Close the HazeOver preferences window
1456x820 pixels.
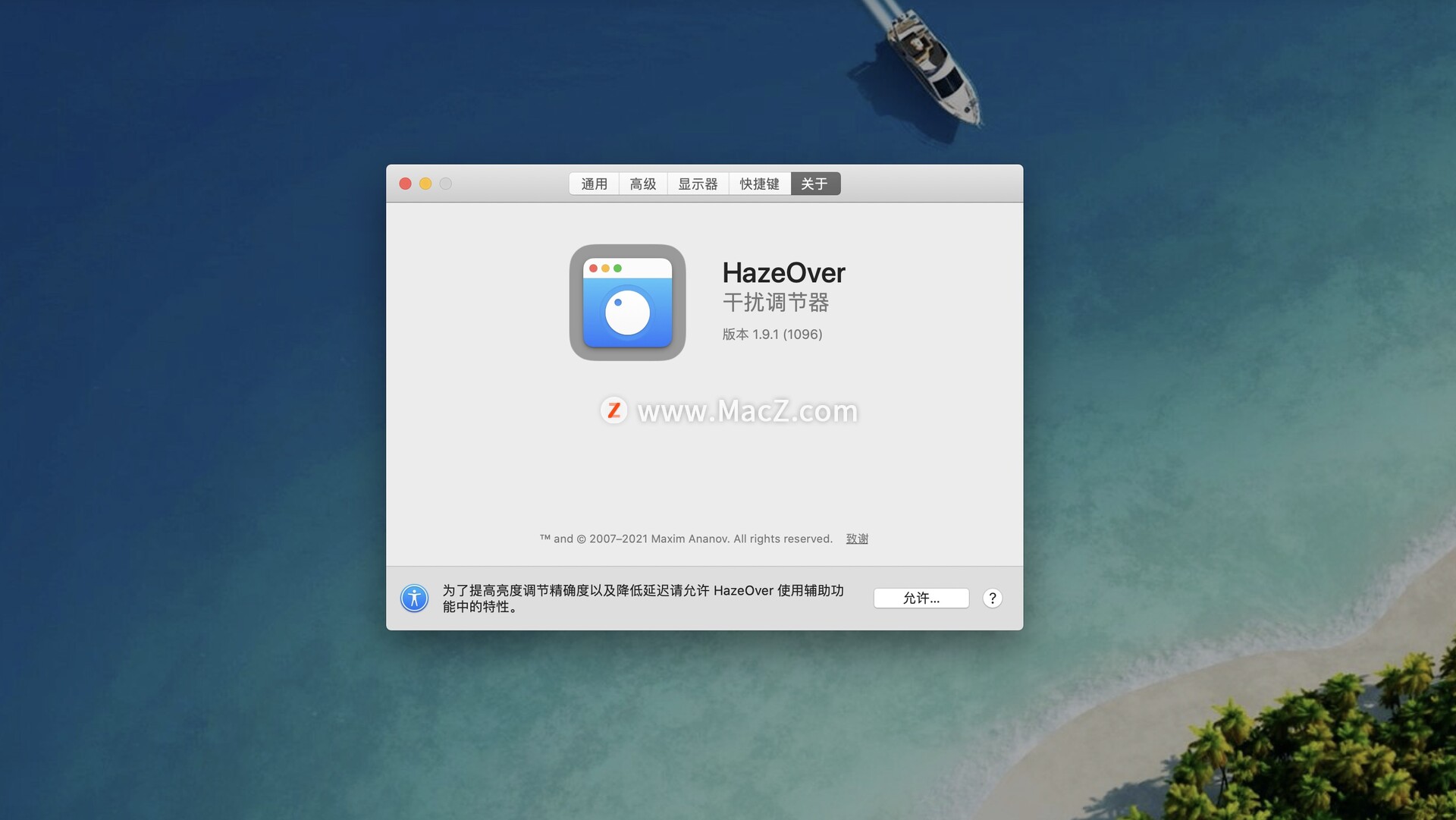[x=405, y=184]
